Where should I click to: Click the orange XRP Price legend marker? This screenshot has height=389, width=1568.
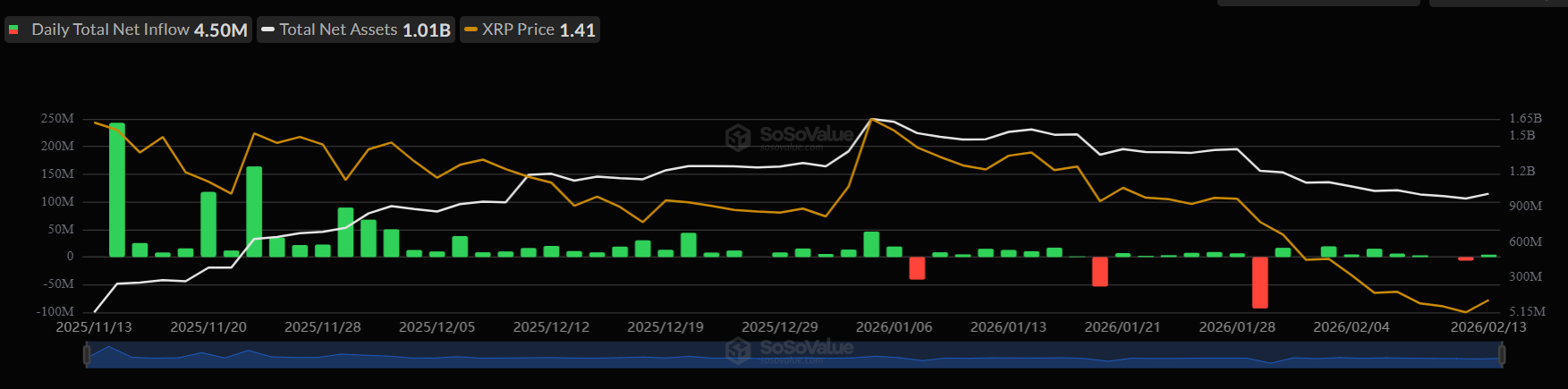point(470,30)
